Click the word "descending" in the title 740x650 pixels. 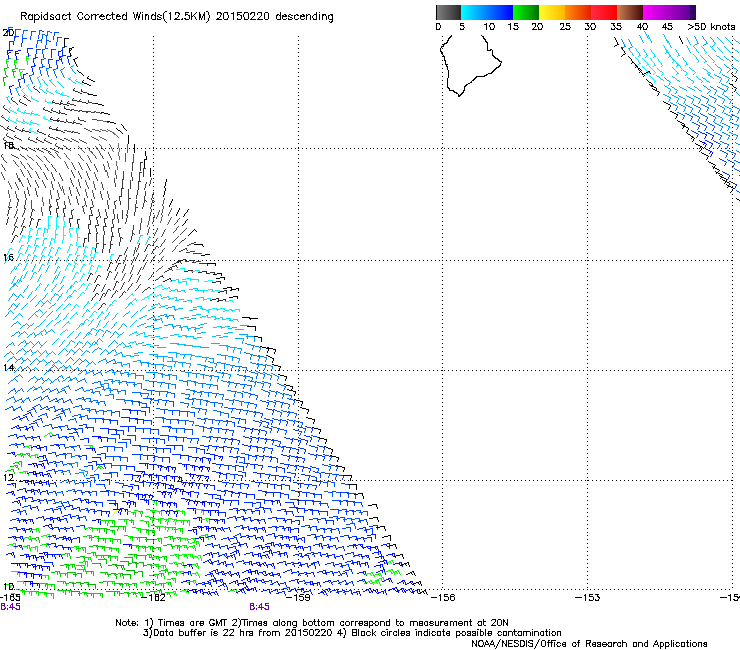(x=304, y=17)
